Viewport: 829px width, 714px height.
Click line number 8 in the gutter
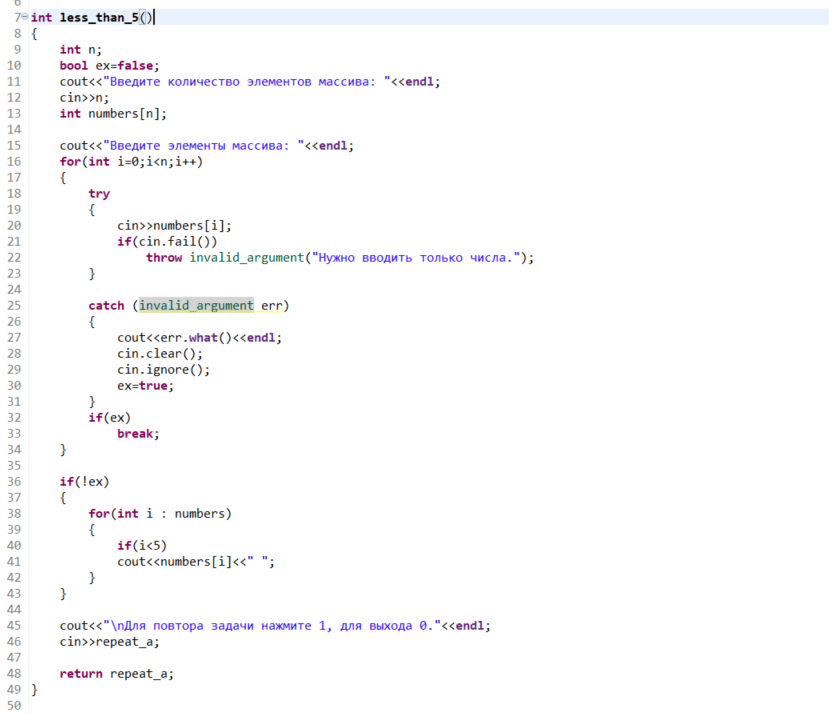(x=17, y=34)
